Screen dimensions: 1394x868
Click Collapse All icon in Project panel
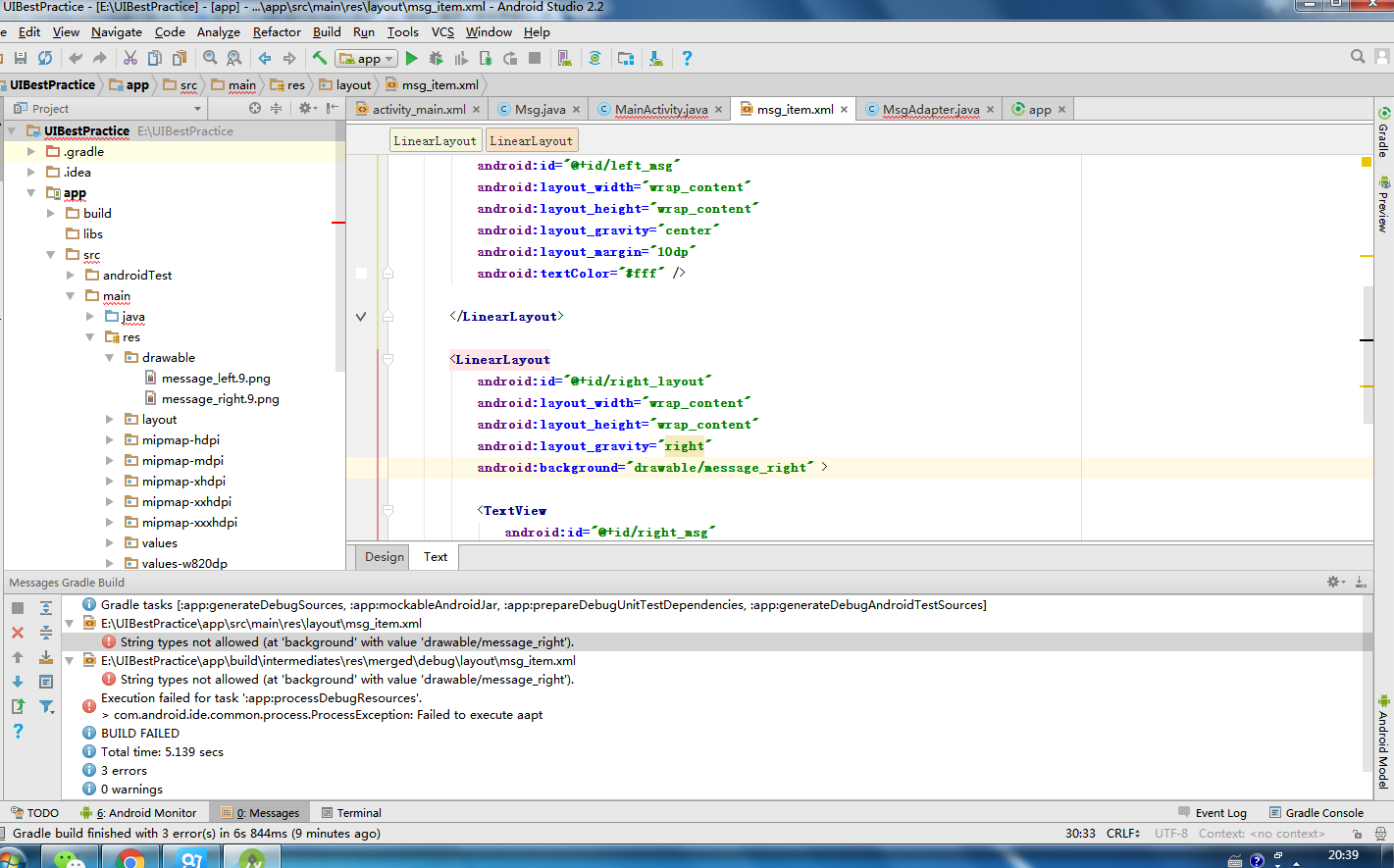(x=276, y=108)
